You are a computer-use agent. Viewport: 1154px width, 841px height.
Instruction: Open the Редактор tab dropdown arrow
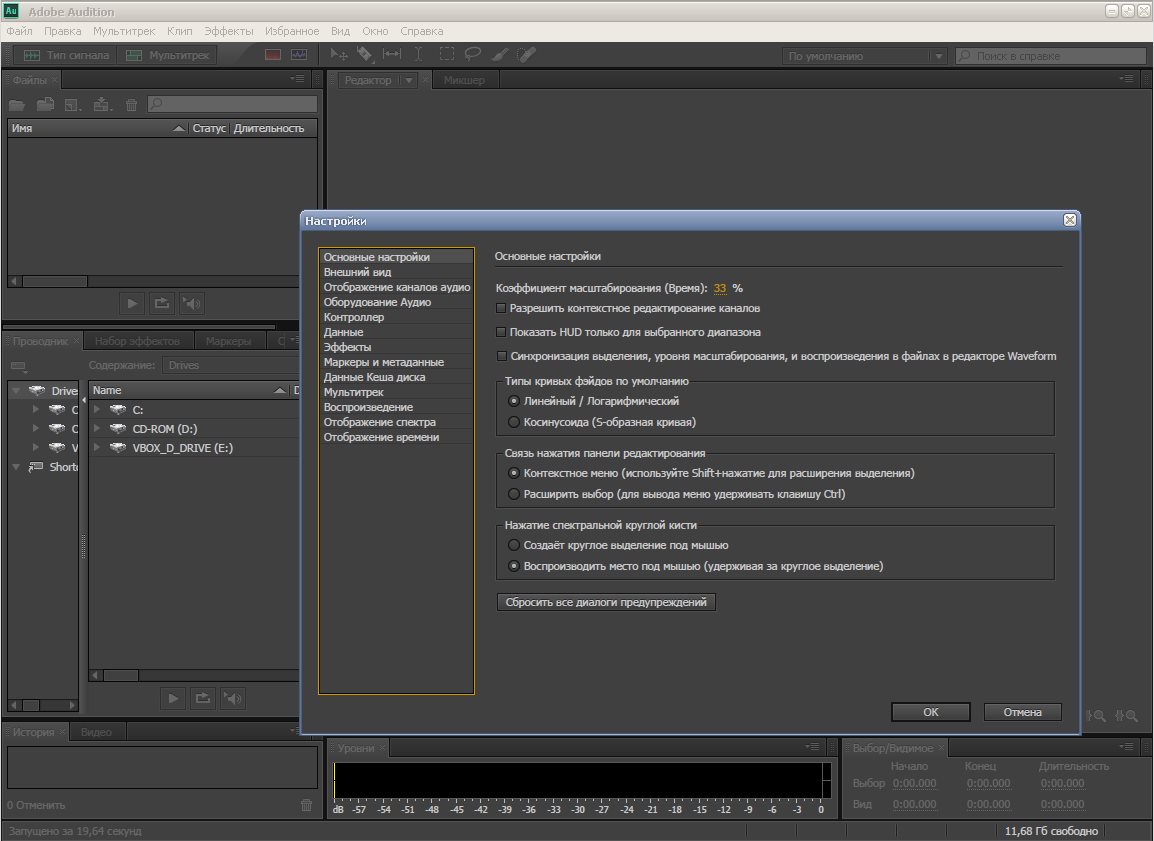pyautogui.click(x=409, y=80)
